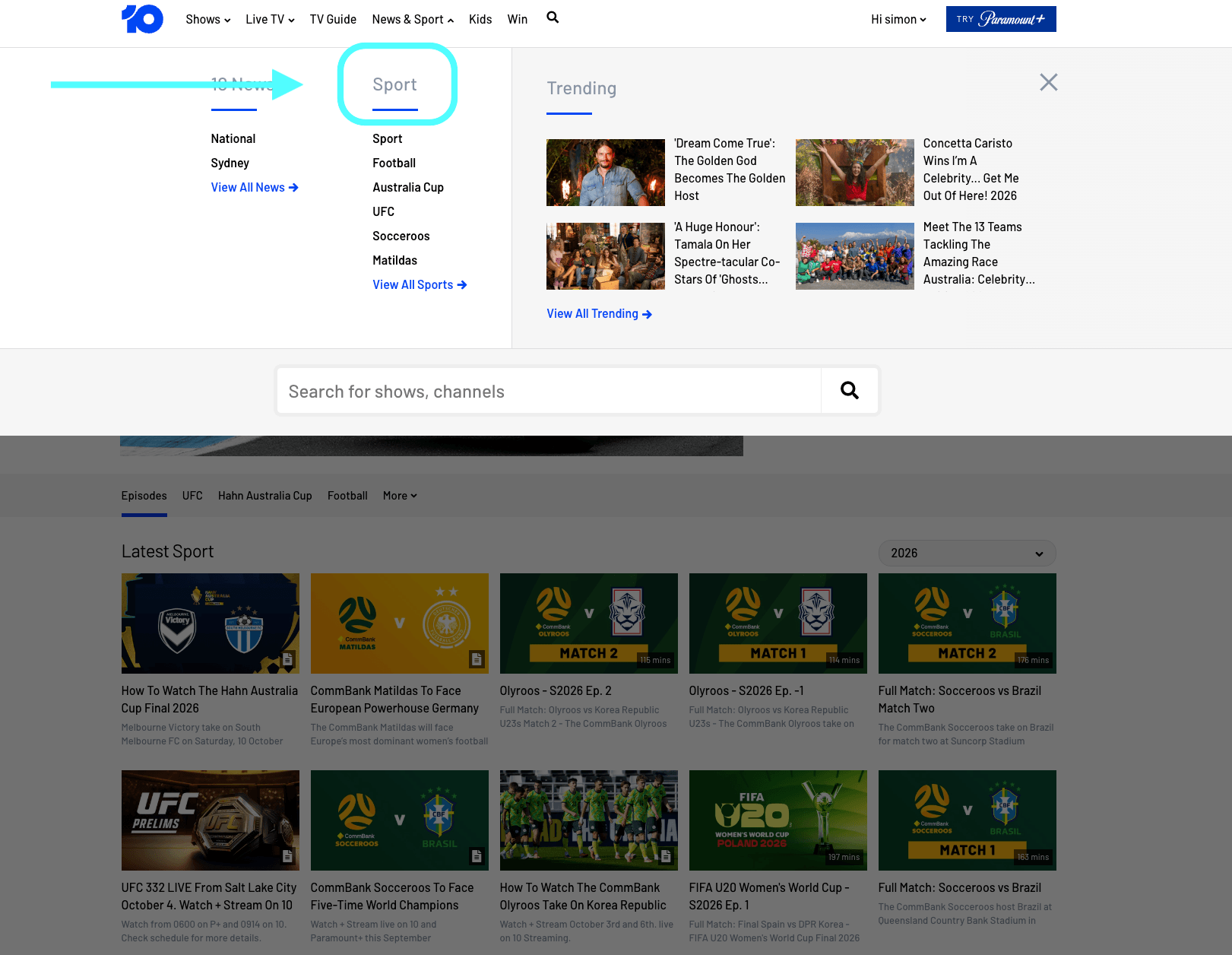Click the article icon on UFC Prelims thumbnail
Image resolution: width=1232 pixels, height=955 pixels.
pos(287,856)
